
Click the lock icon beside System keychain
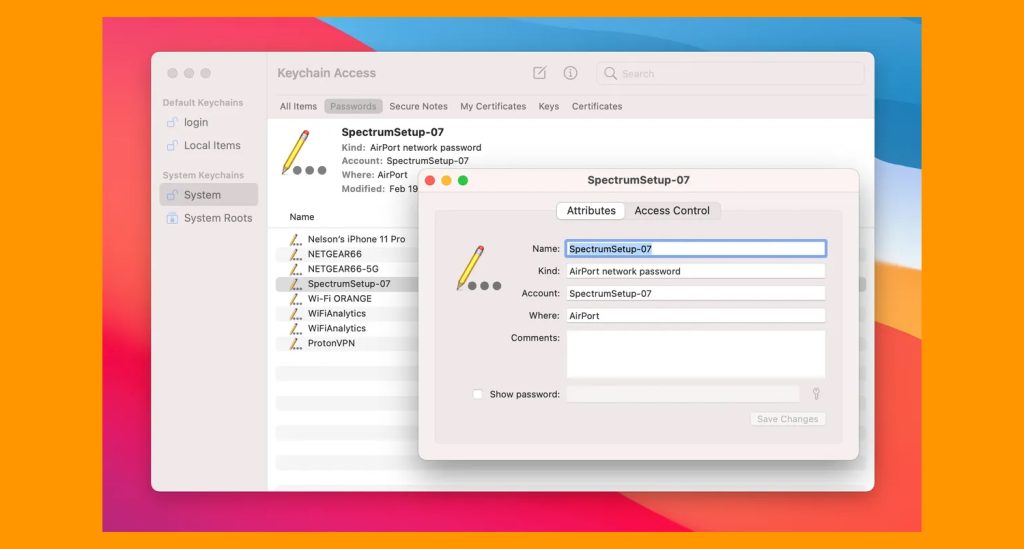172,195
